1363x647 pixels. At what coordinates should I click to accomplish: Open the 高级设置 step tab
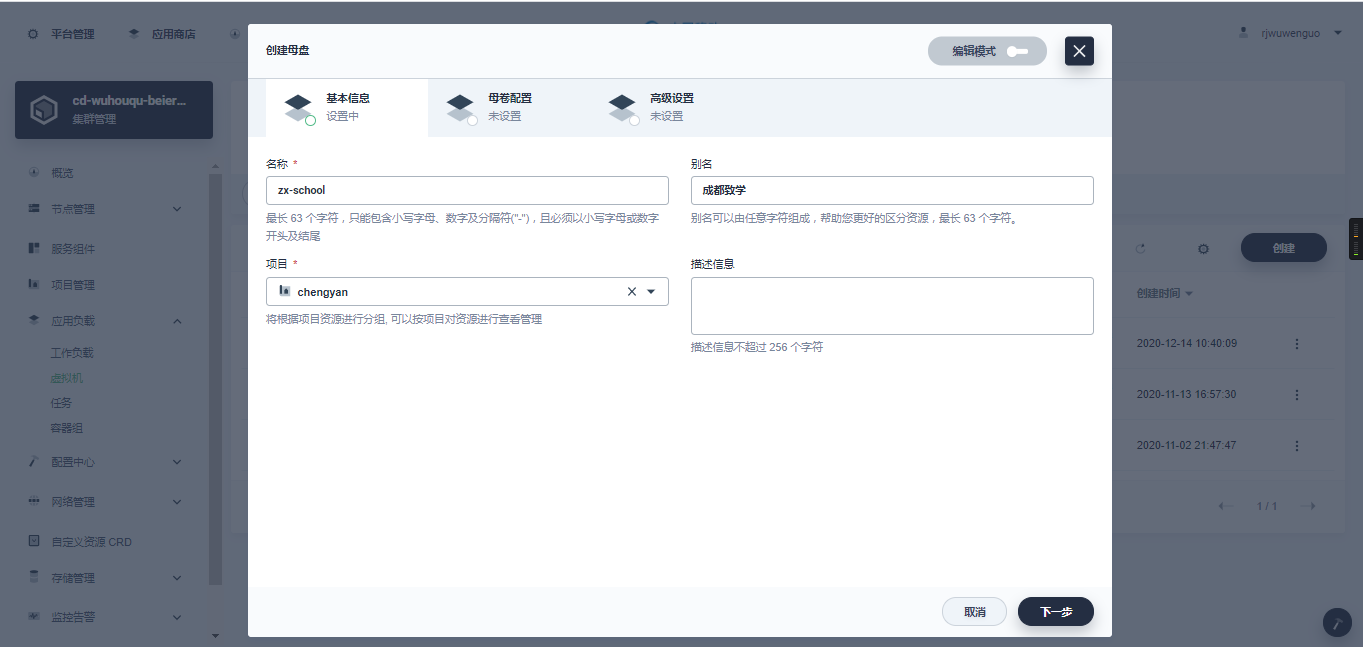tap(670, 107)
